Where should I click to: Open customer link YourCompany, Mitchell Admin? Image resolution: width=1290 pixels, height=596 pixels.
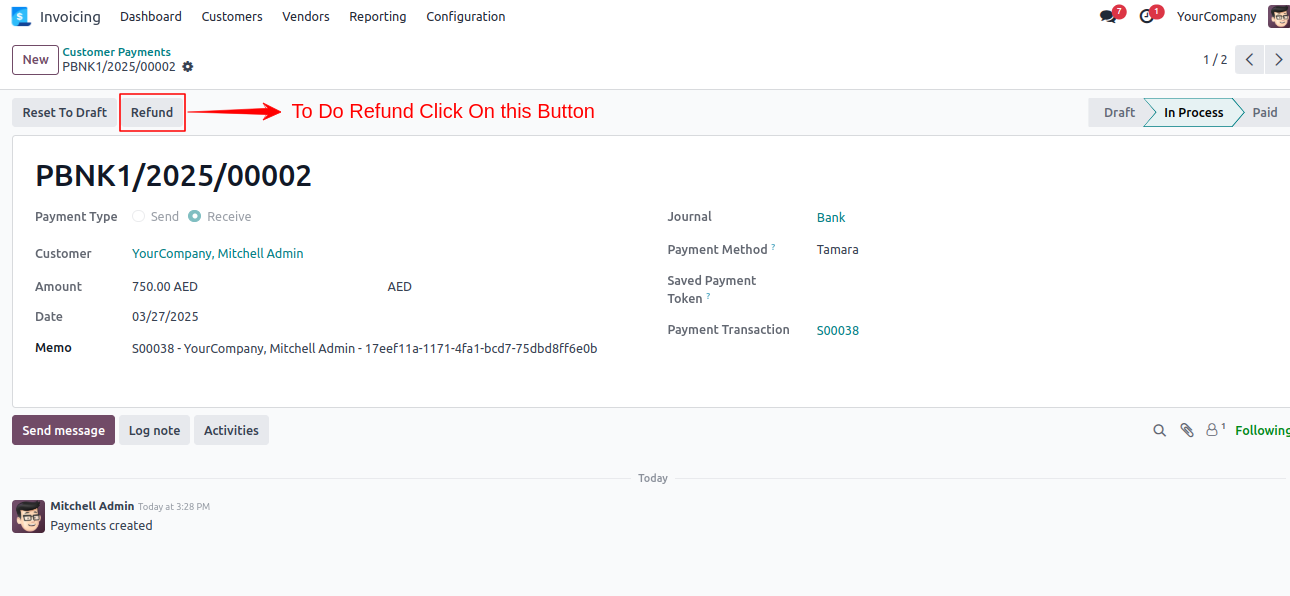pos(218,253)
